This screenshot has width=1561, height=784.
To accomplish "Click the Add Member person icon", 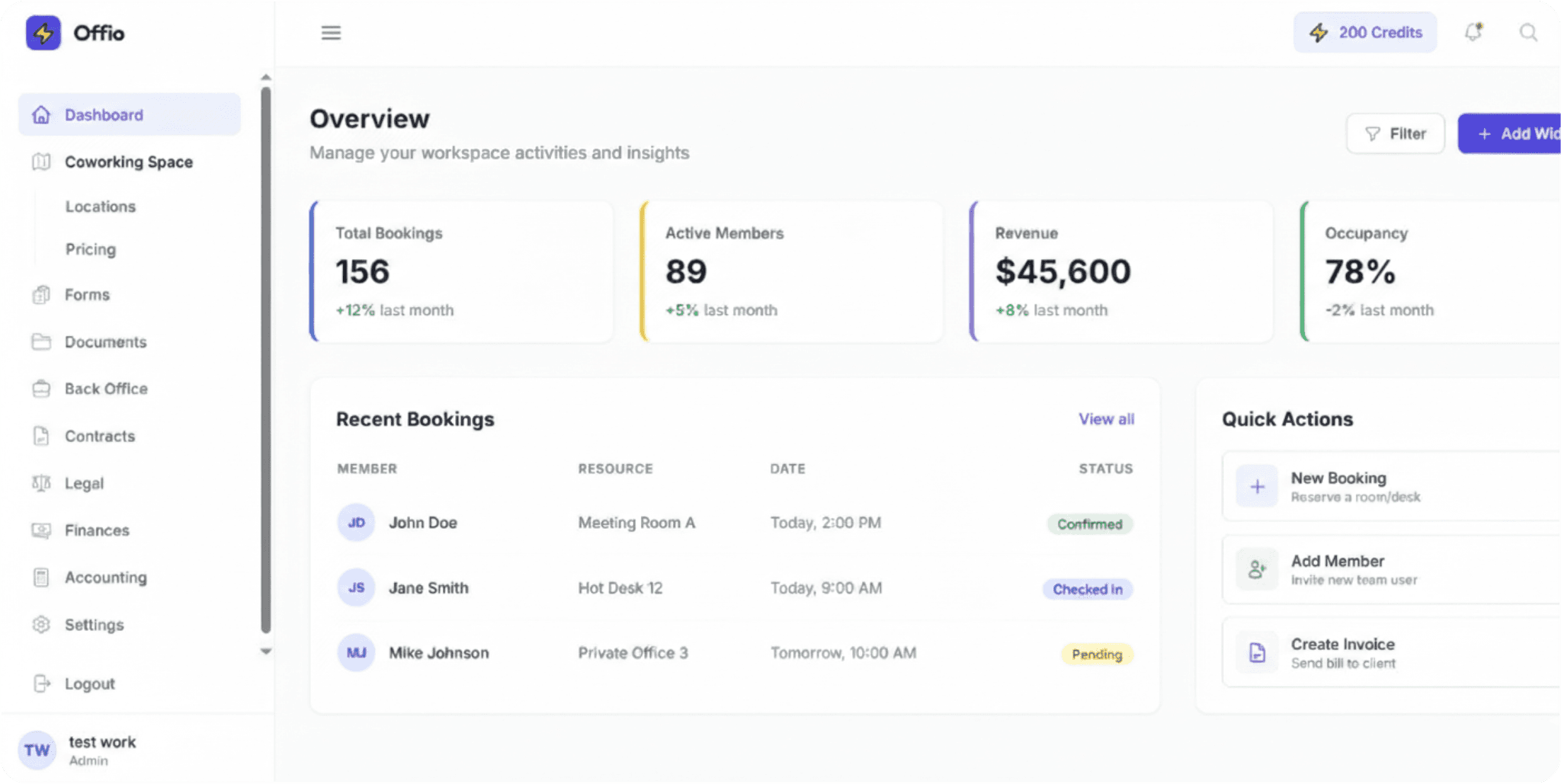I will click(1256, 568).
